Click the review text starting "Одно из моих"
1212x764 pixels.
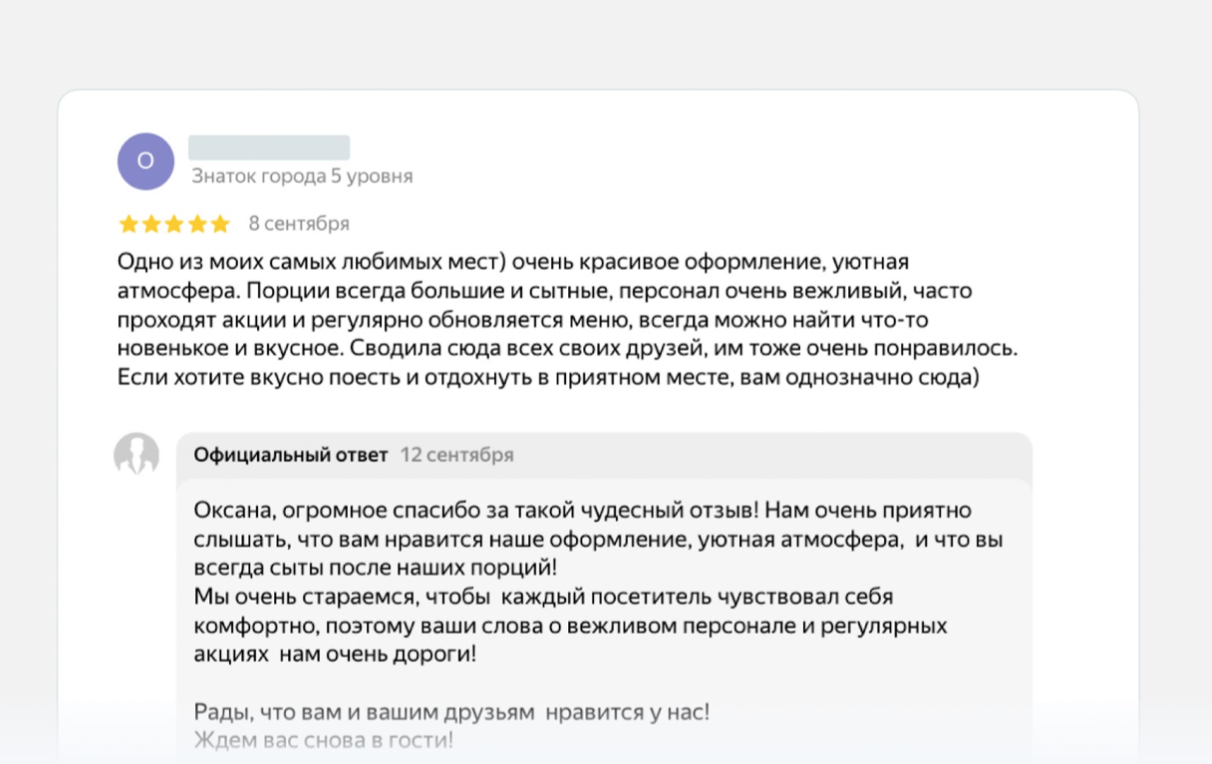point(567,320)
